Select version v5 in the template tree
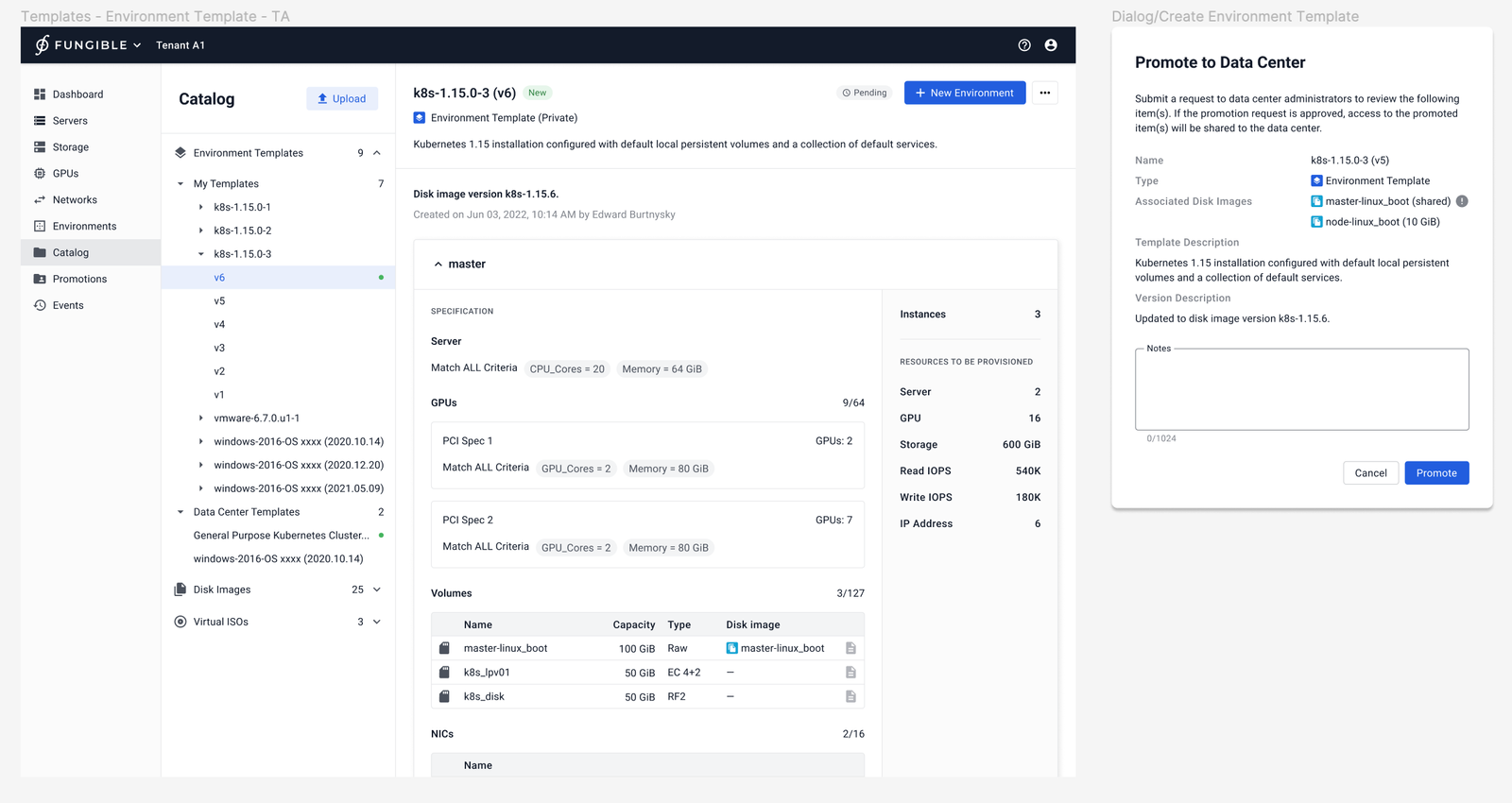Viewport: 1512px width, 803px height. click(x=219, y=301)
